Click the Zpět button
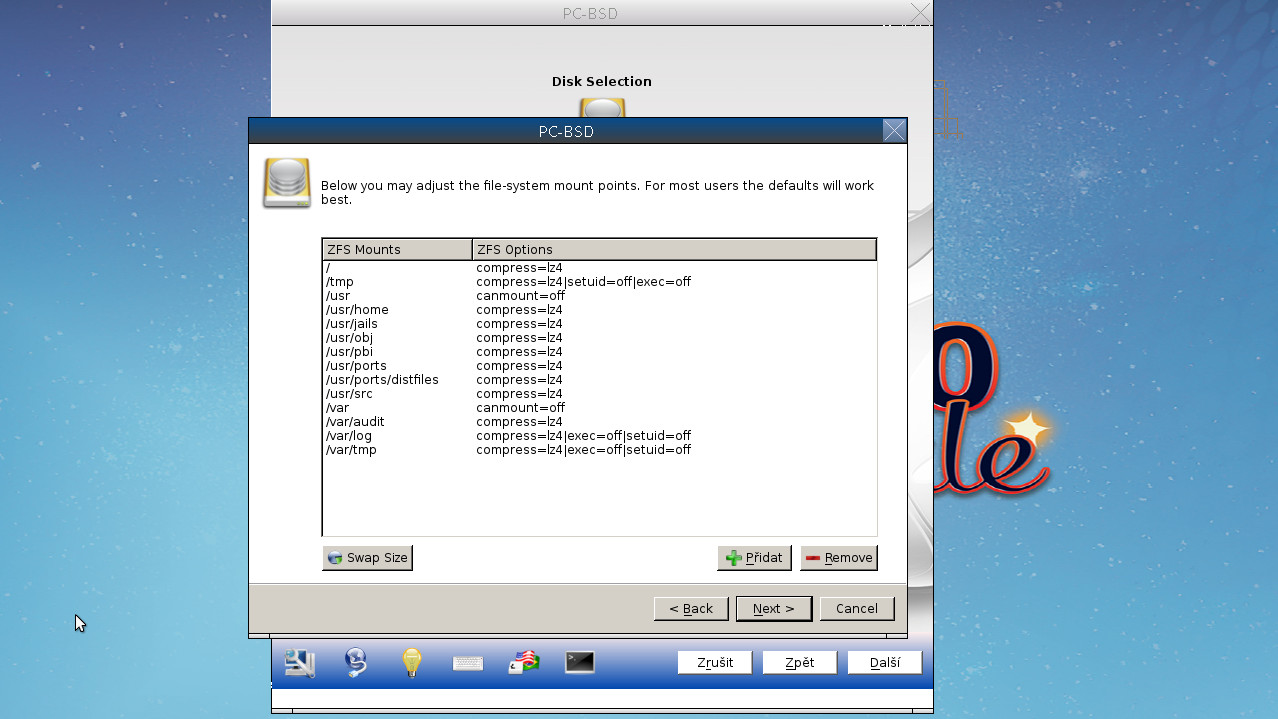Image resolution: width=1278 pixels, height=719 pixels. tap(799, 662)
